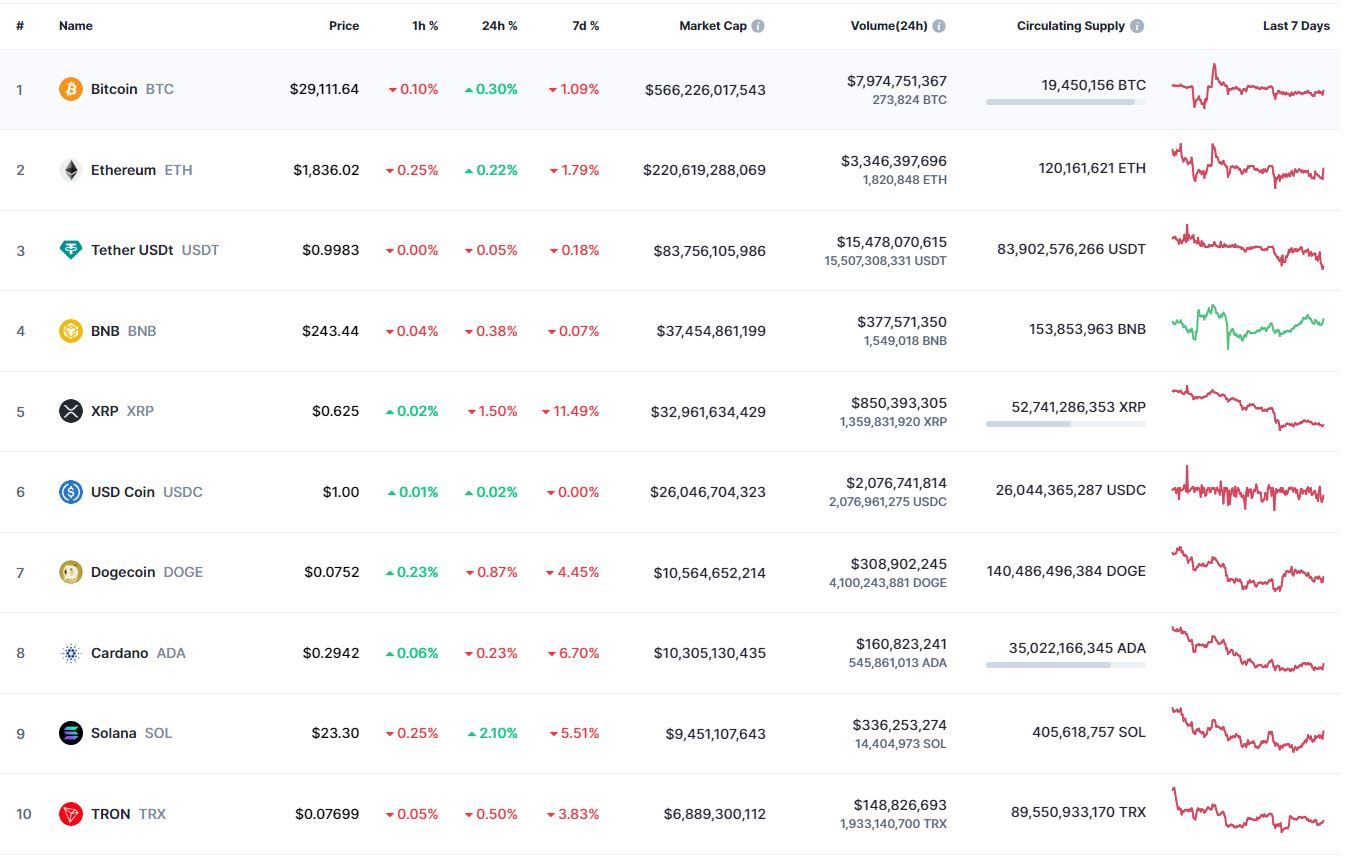Click the Tether USDt logo icon
The height and width of the screenshot is (860, 1362).
pos(70,250)
